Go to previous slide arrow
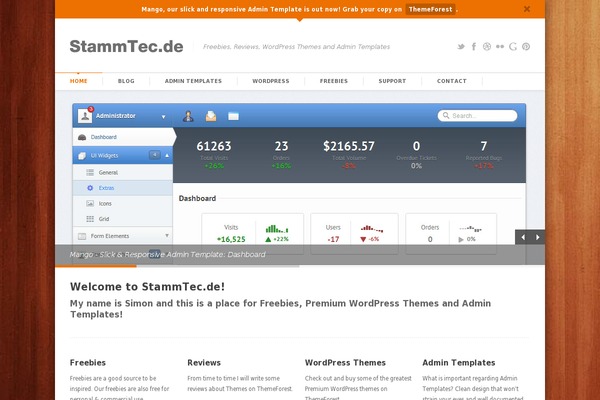600x400 pixels. click(x=523, y=237)
